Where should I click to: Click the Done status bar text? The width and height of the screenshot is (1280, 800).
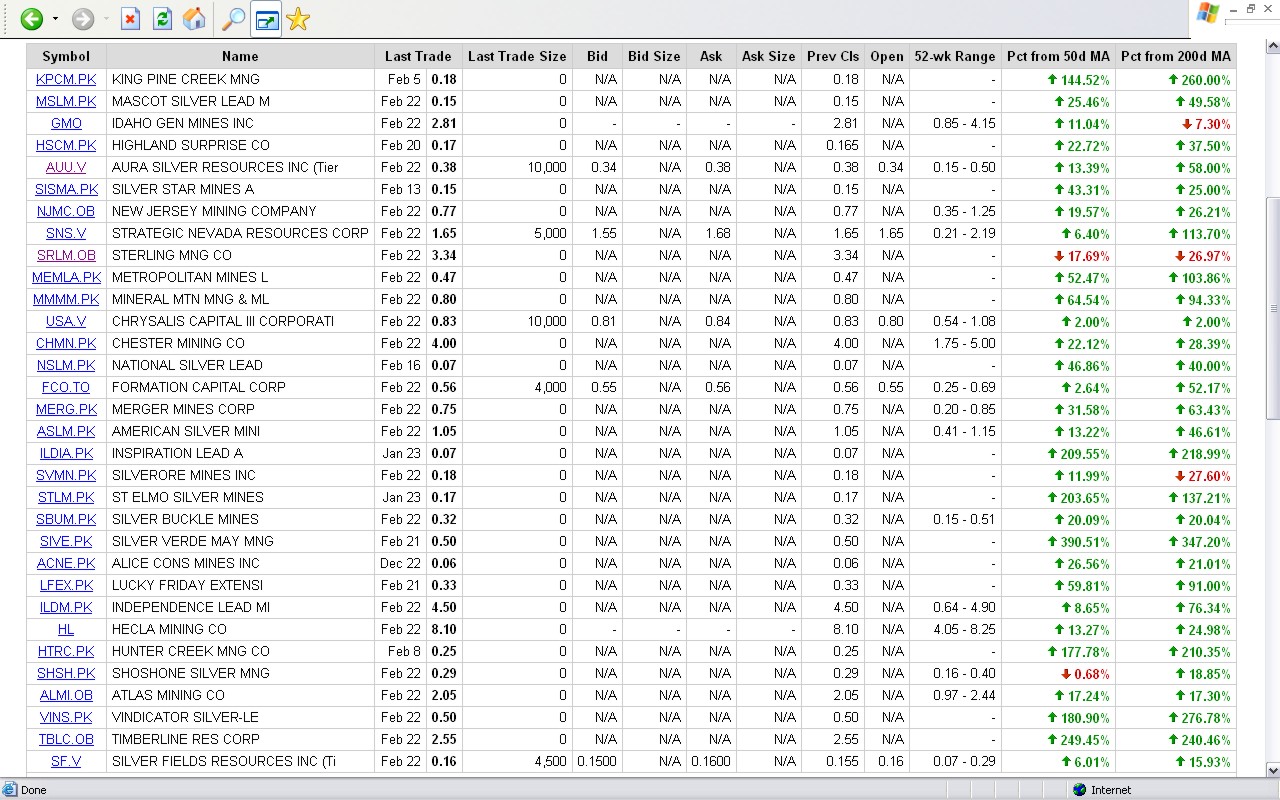pos(33,790)
